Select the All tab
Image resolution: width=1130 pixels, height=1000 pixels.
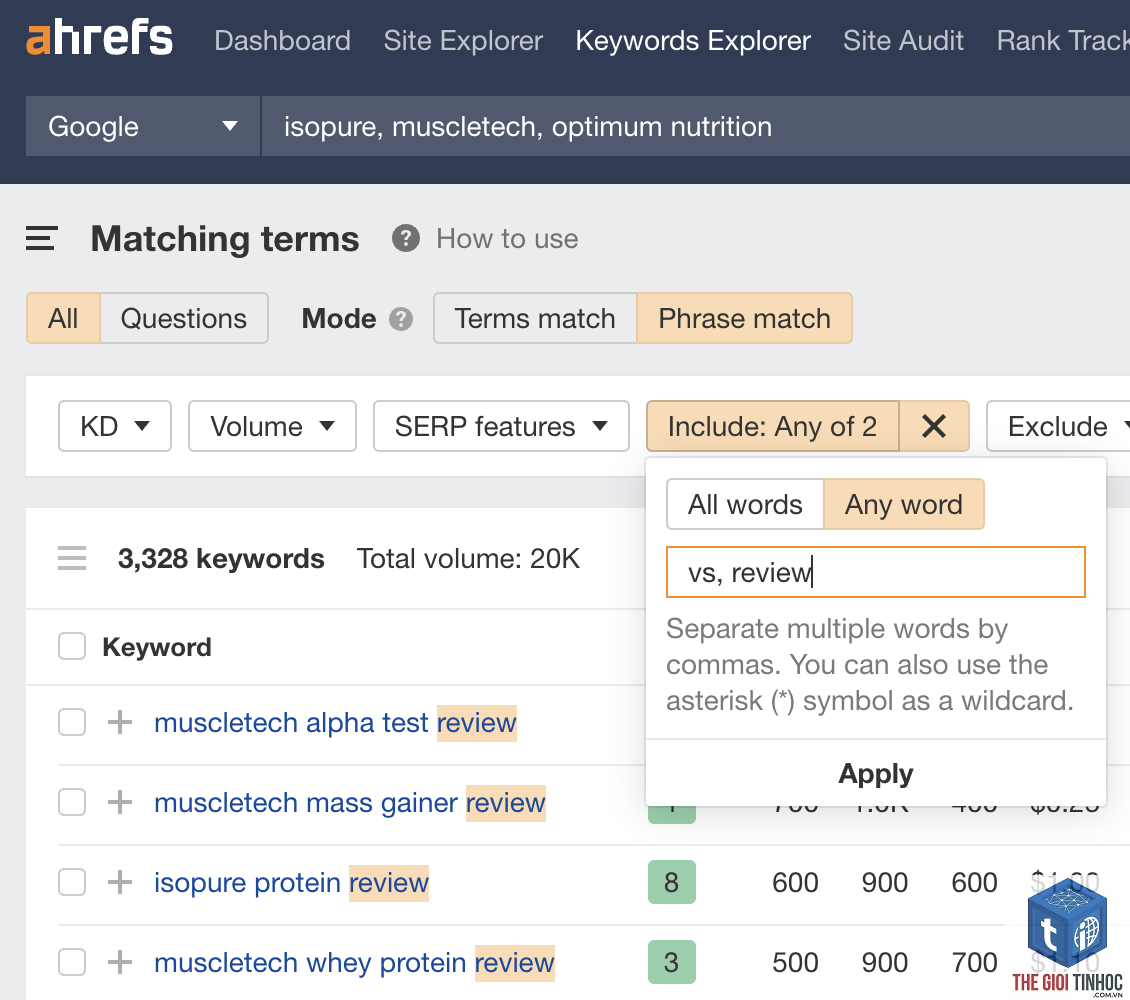[x=63, y=318]
